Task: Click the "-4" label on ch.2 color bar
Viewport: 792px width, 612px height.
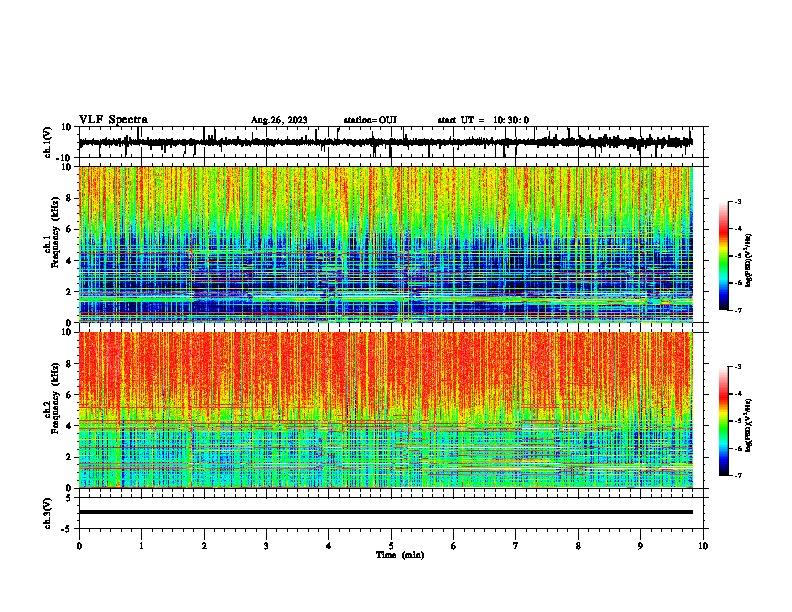Action: (x=737, y=394)
